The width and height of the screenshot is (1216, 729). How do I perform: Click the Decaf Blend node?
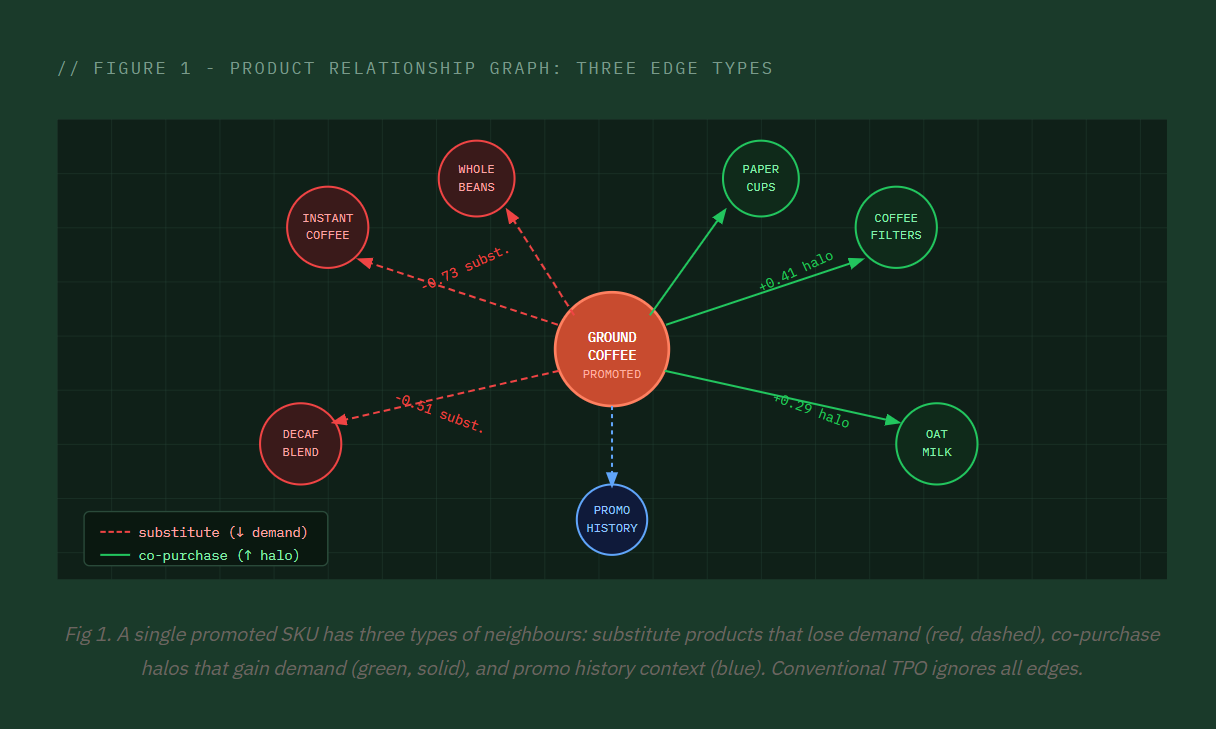(x=300, y=443)
